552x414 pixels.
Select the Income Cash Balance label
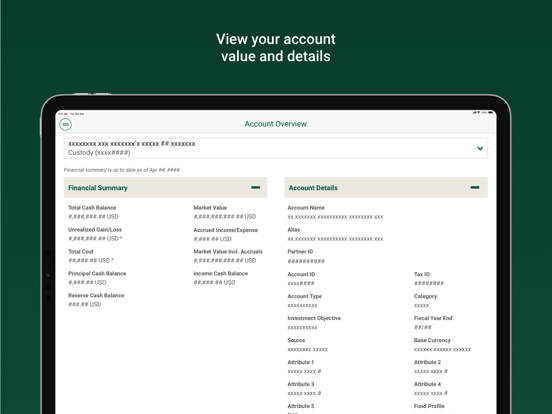[221, 273]
